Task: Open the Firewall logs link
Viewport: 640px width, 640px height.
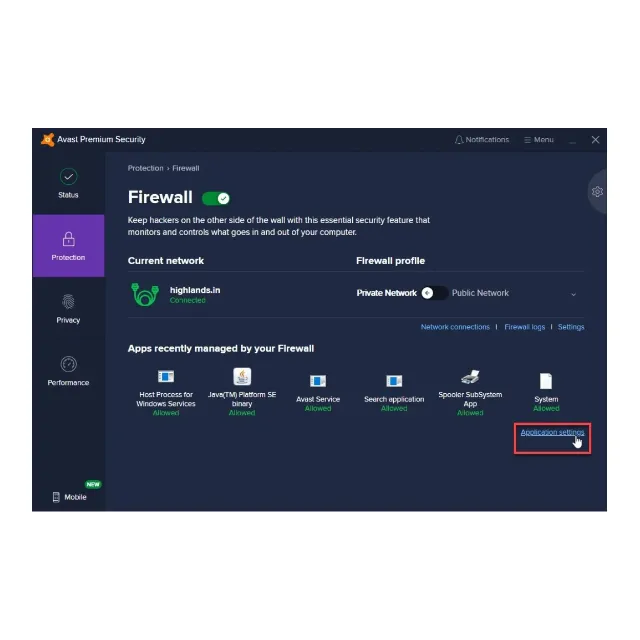Action: (524, 327)
